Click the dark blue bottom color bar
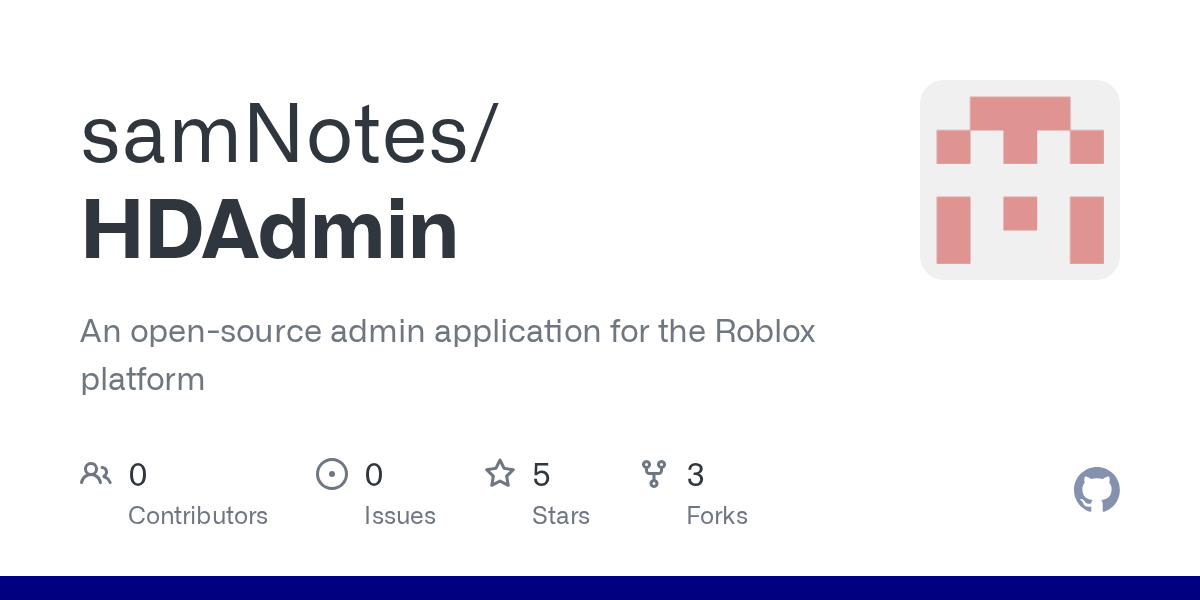 point(600,588)
